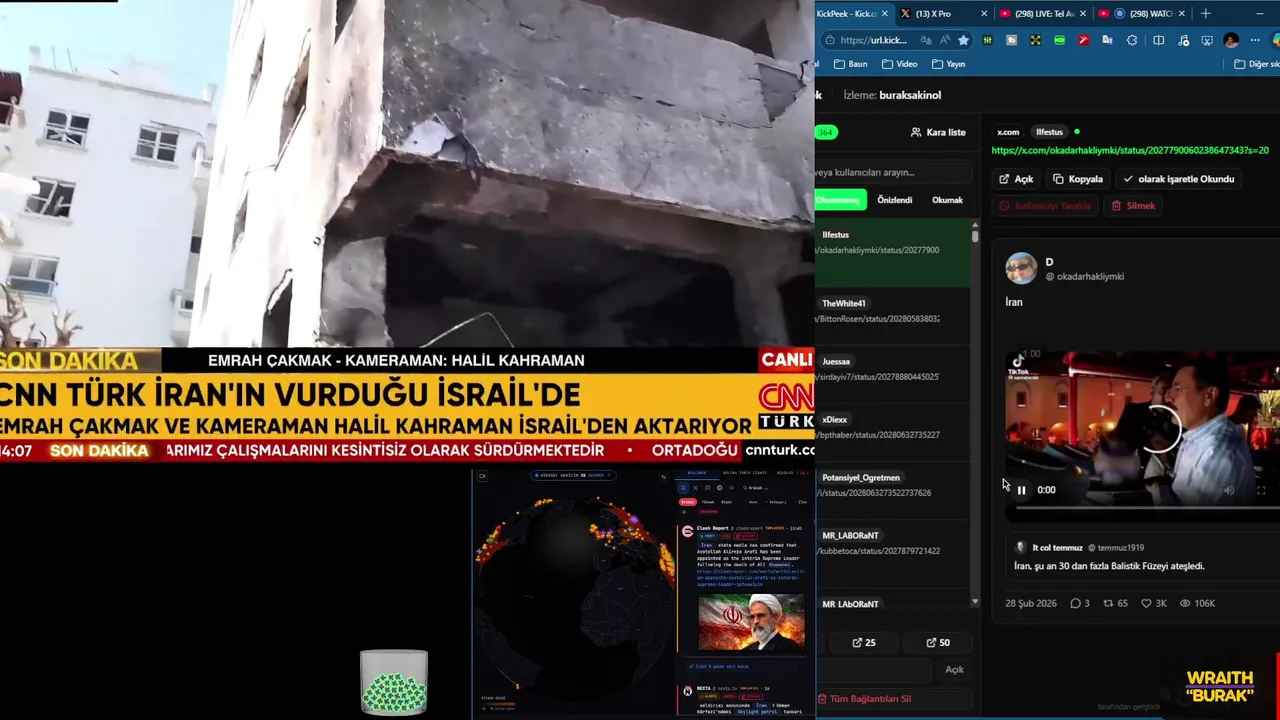Click the Ilfestus user chip
The height and width of the screenshot is (720, 1280).
click(1049, 132)
